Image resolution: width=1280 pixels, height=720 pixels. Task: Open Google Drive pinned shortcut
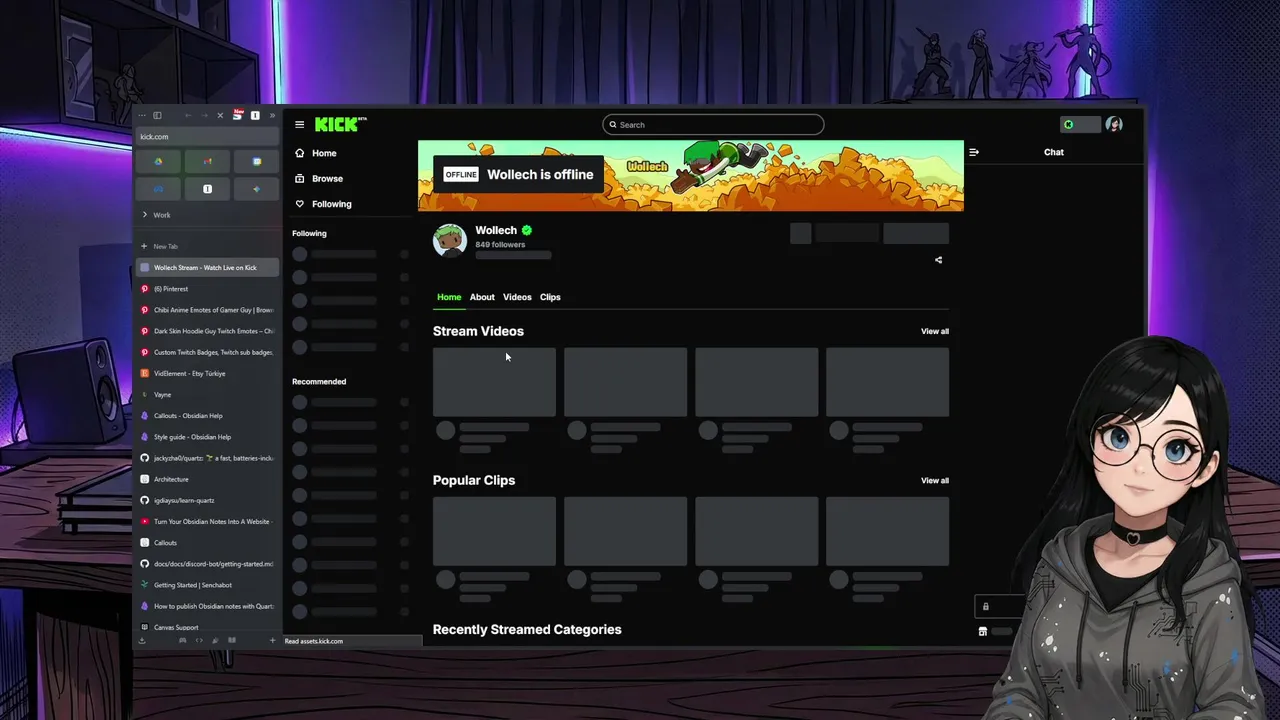tap(158, 161)
